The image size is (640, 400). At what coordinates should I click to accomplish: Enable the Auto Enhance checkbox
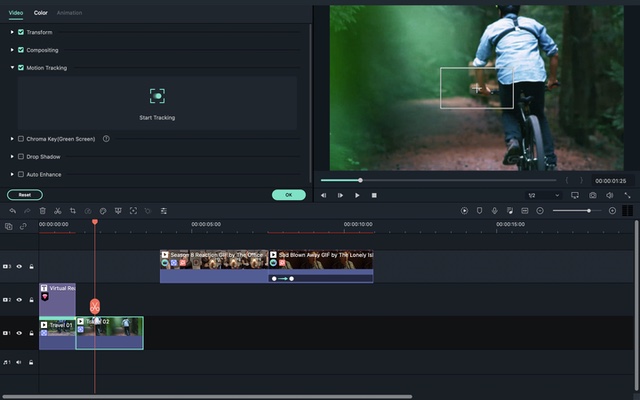(x=21, y=174)
